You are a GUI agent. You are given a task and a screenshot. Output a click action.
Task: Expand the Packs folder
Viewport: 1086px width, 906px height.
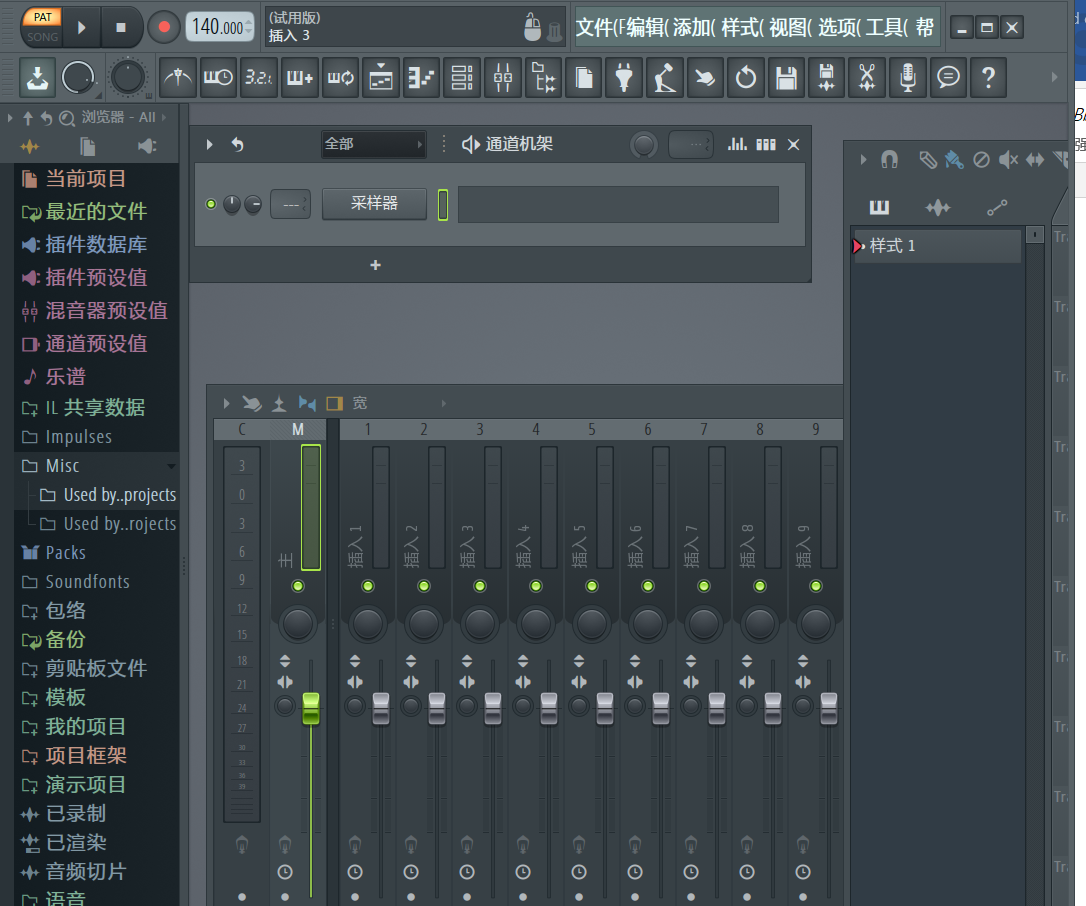click(65, 553)
